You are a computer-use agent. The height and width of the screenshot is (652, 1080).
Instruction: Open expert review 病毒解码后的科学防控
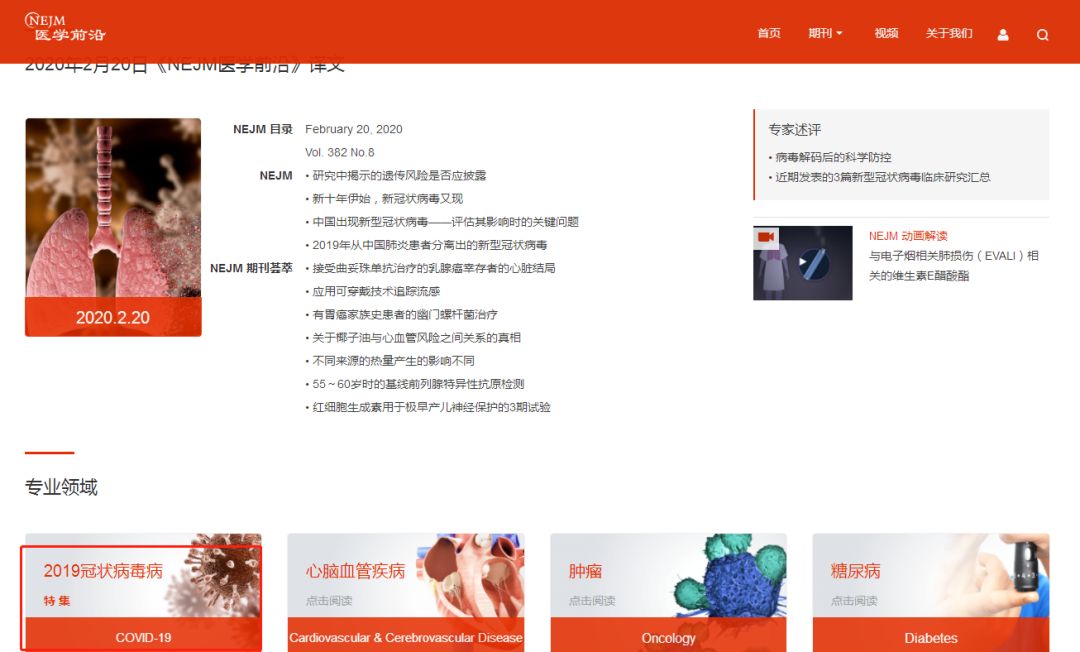pos(833,157)
